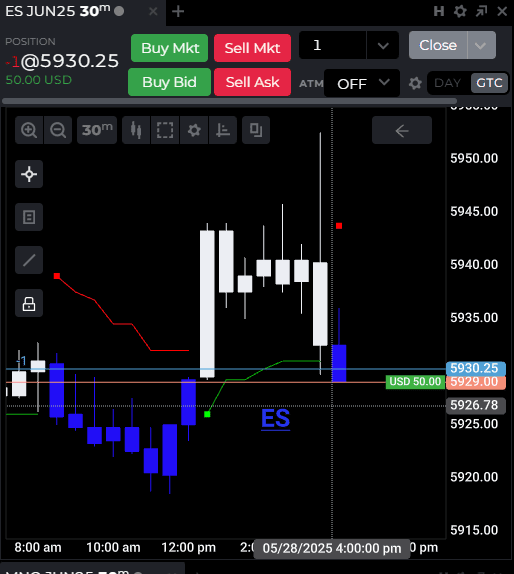Click the overlapping squares icon in chart toolbar
Screen dimensions: 514x574
pos(256,130)
